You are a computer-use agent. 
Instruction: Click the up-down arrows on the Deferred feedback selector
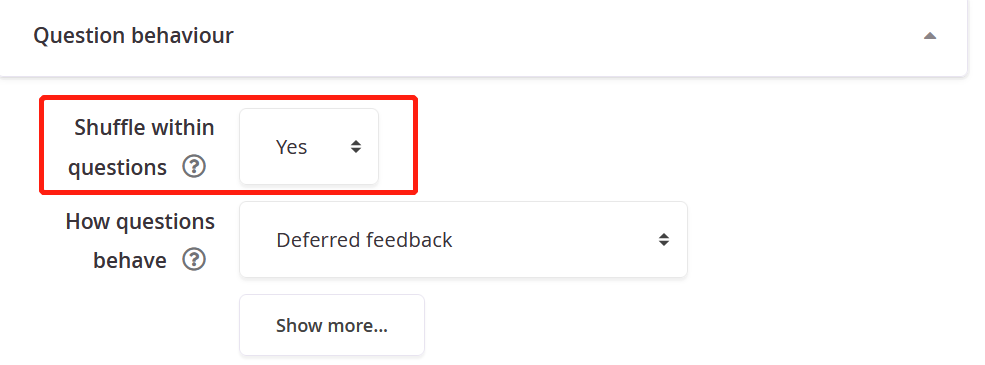pyautogui.click(x=664, y=239)
